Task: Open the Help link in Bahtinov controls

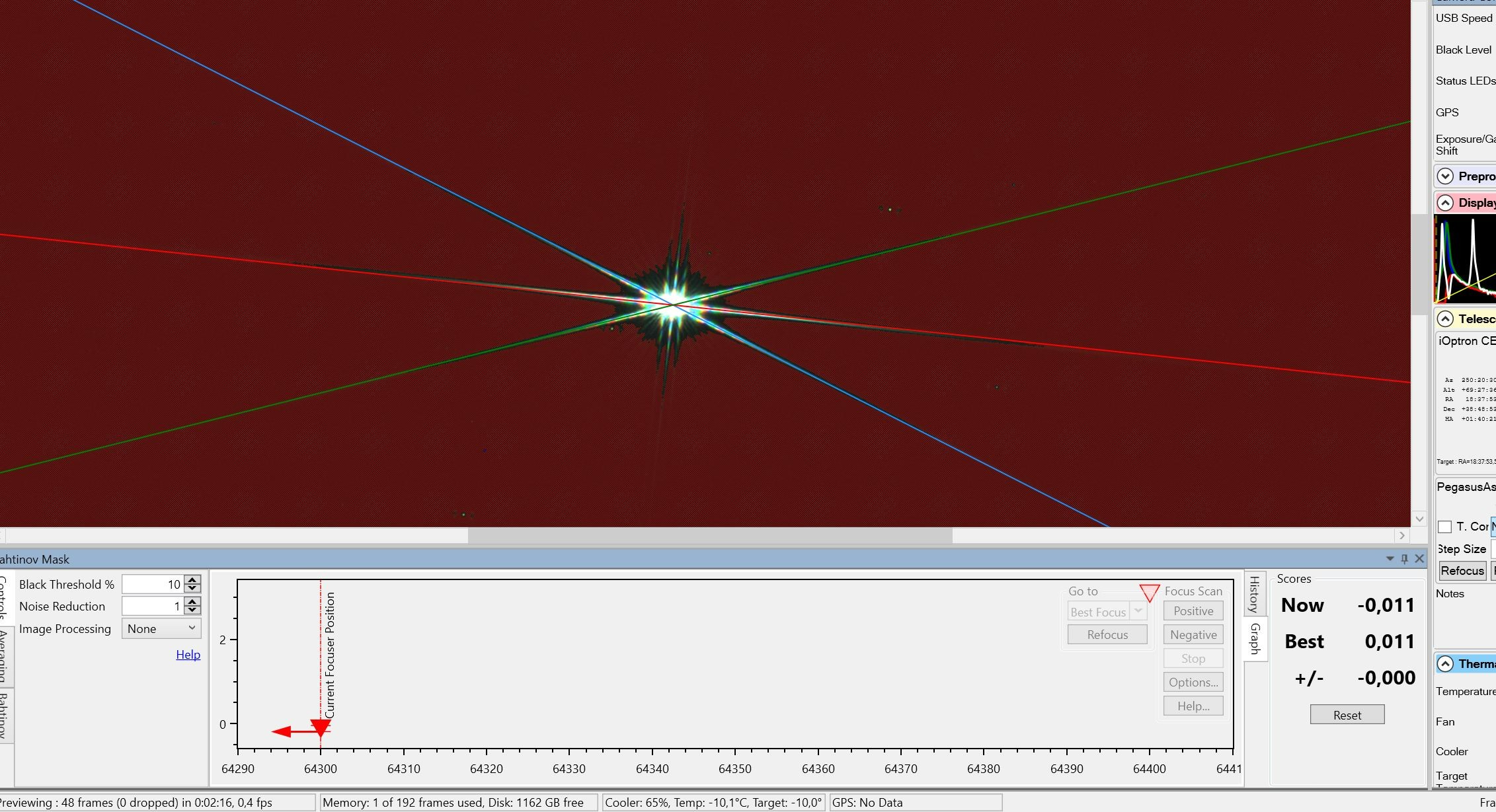Action: [188, 654]
